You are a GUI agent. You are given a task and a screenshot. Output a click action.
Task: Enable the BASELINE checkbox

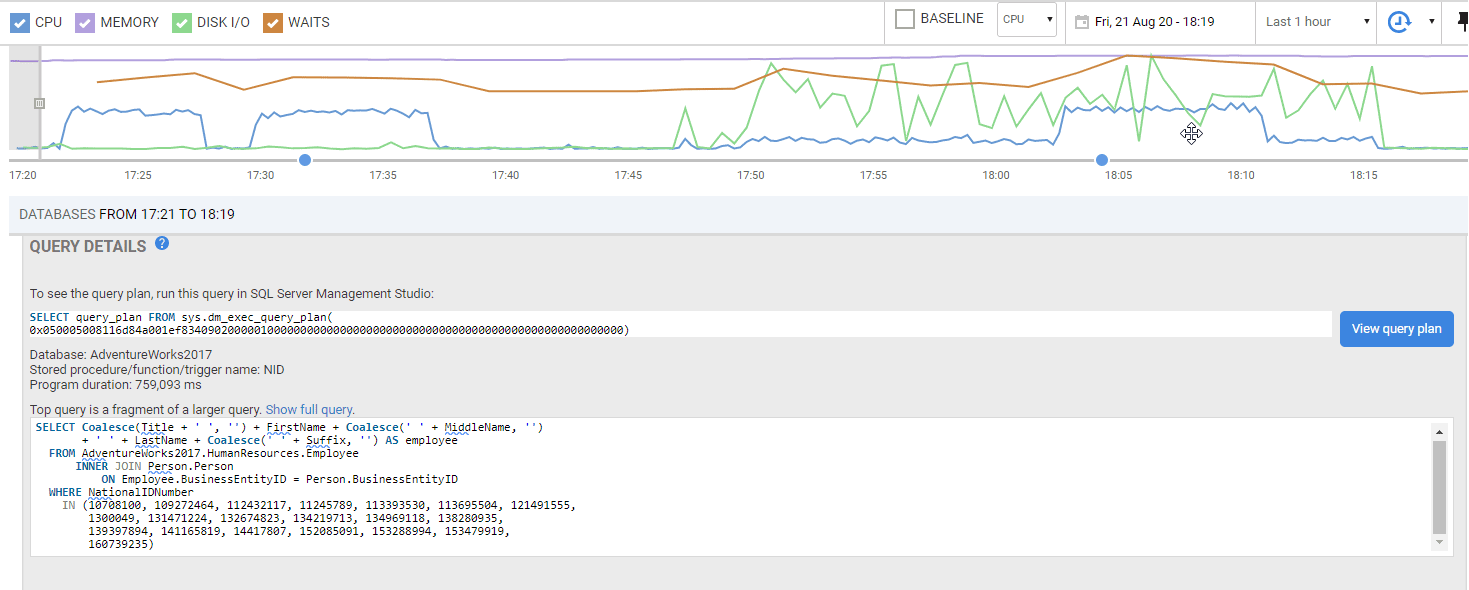[905, 19]
